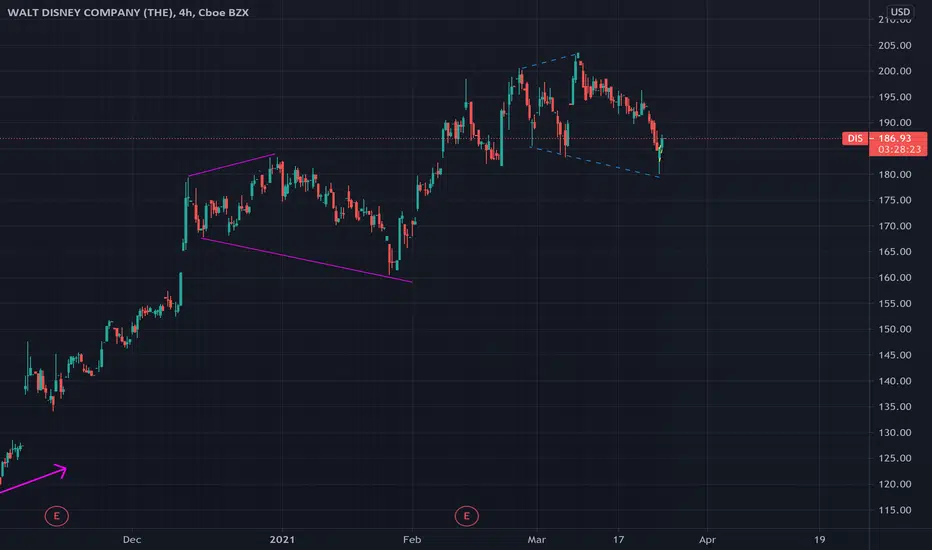Image resolution: width=932 pixels, height=550 pixels.
Task: Click the 155.00 price axis label
Action: click(895, 303)
